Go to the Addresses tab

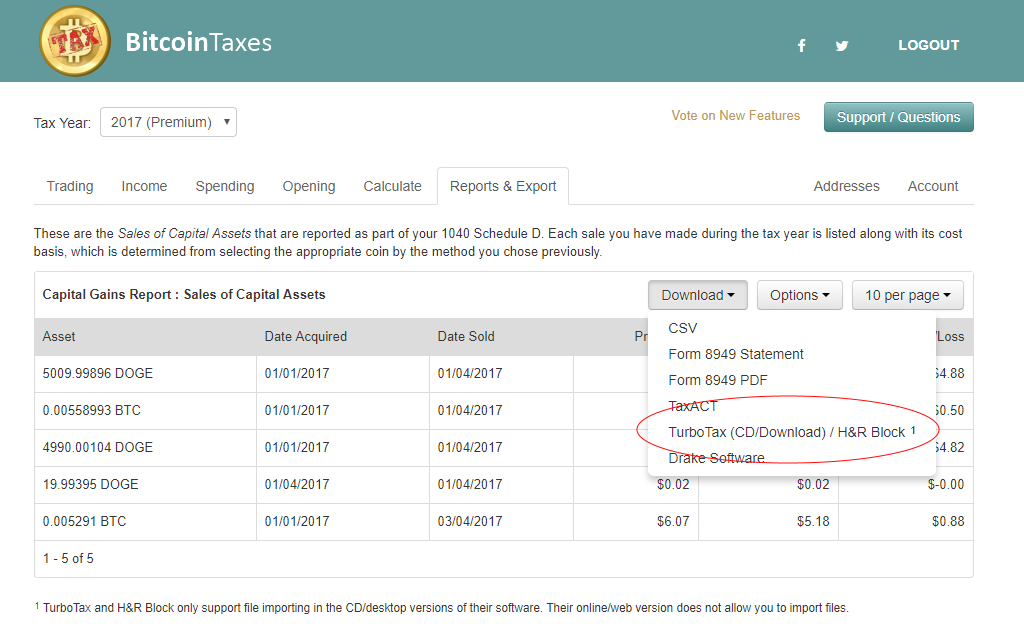(846, 186)
